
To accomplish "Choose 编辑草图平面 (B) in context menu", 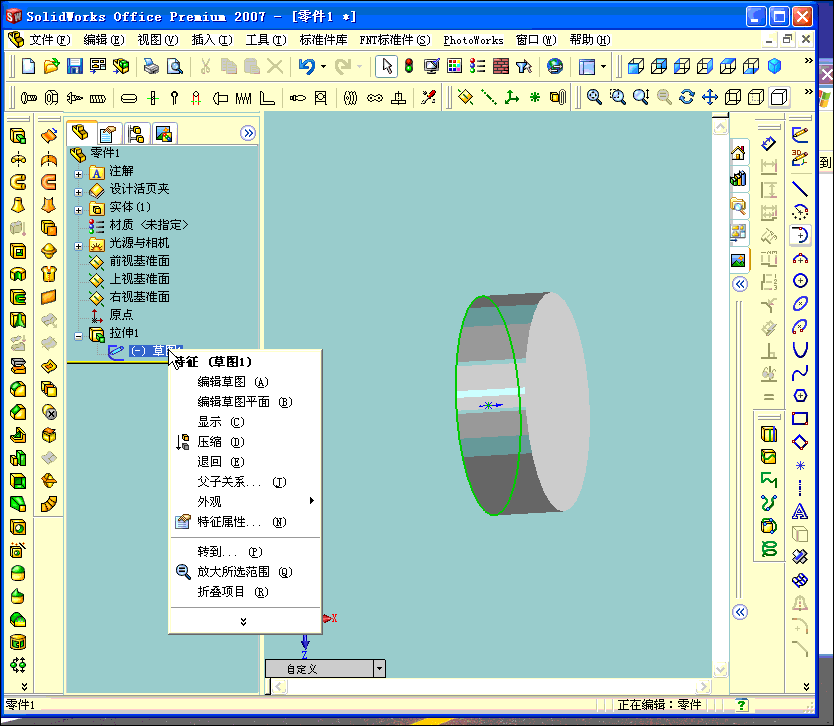I will coord(245,402).
